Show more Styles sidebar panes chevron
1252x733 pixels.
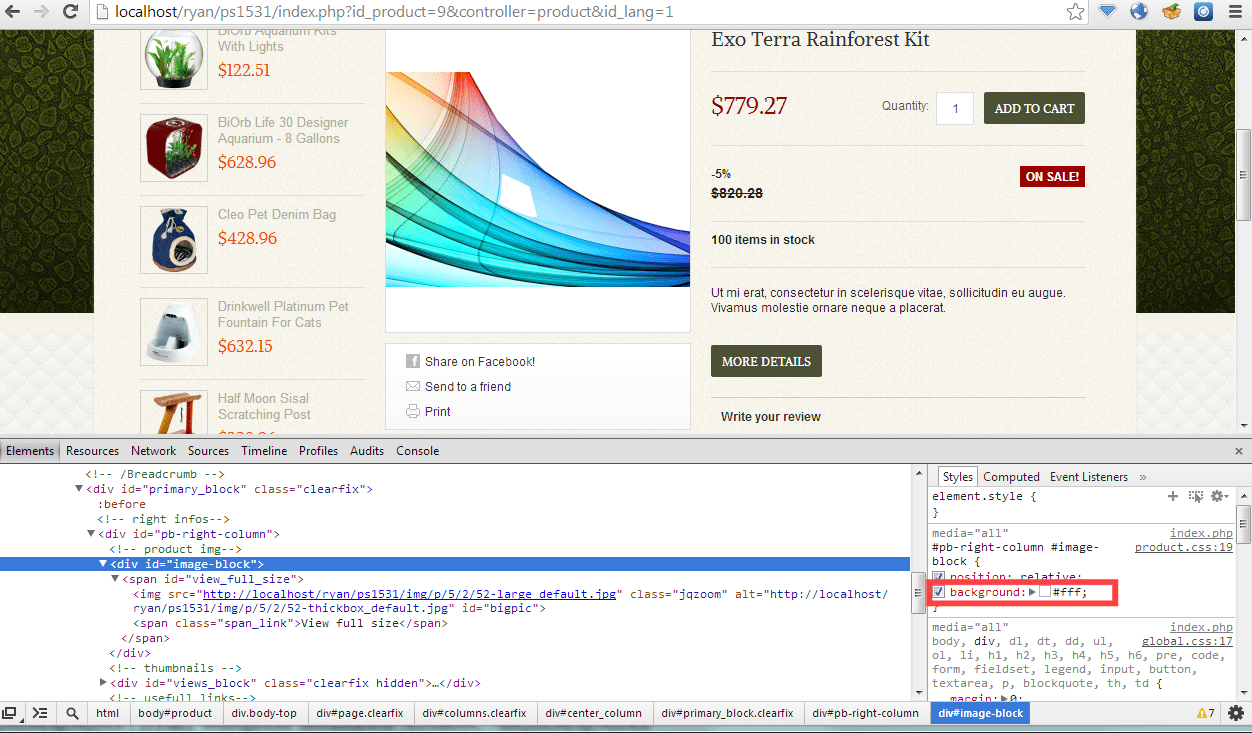[1143, 477]
